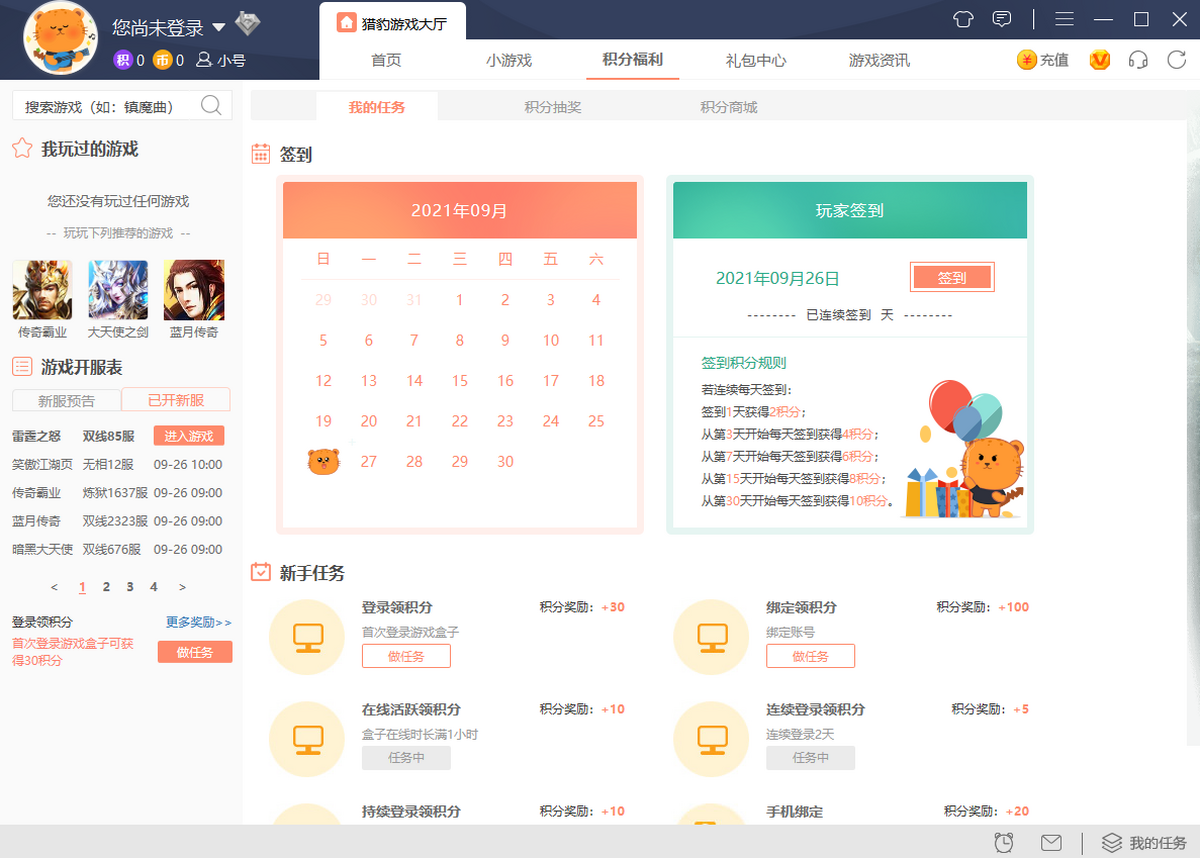Viewport: 1200px width, 858px height.
Task: Click the 进入游戏 button for 雷霆之怒
Action: (x=189, y=436)
